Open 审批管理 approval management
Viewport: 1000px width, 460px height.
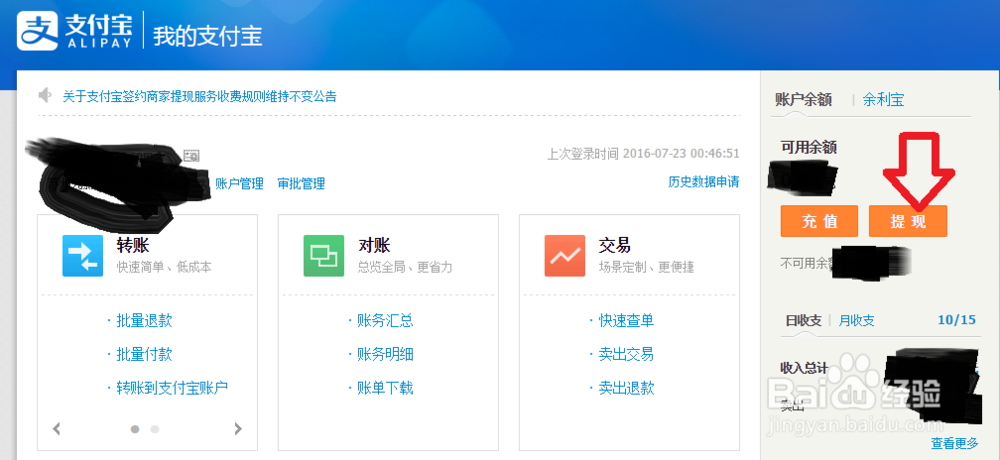tap(301, 184)
